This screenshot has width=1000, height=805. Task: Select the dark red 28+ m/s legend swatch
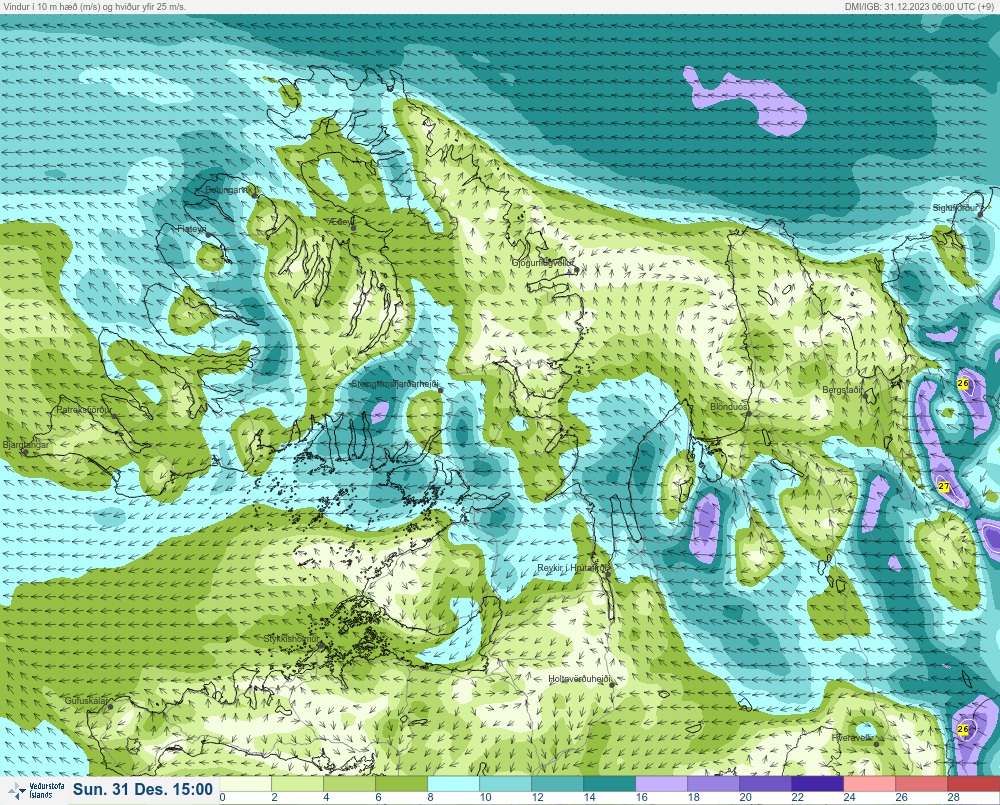[973, 783]
